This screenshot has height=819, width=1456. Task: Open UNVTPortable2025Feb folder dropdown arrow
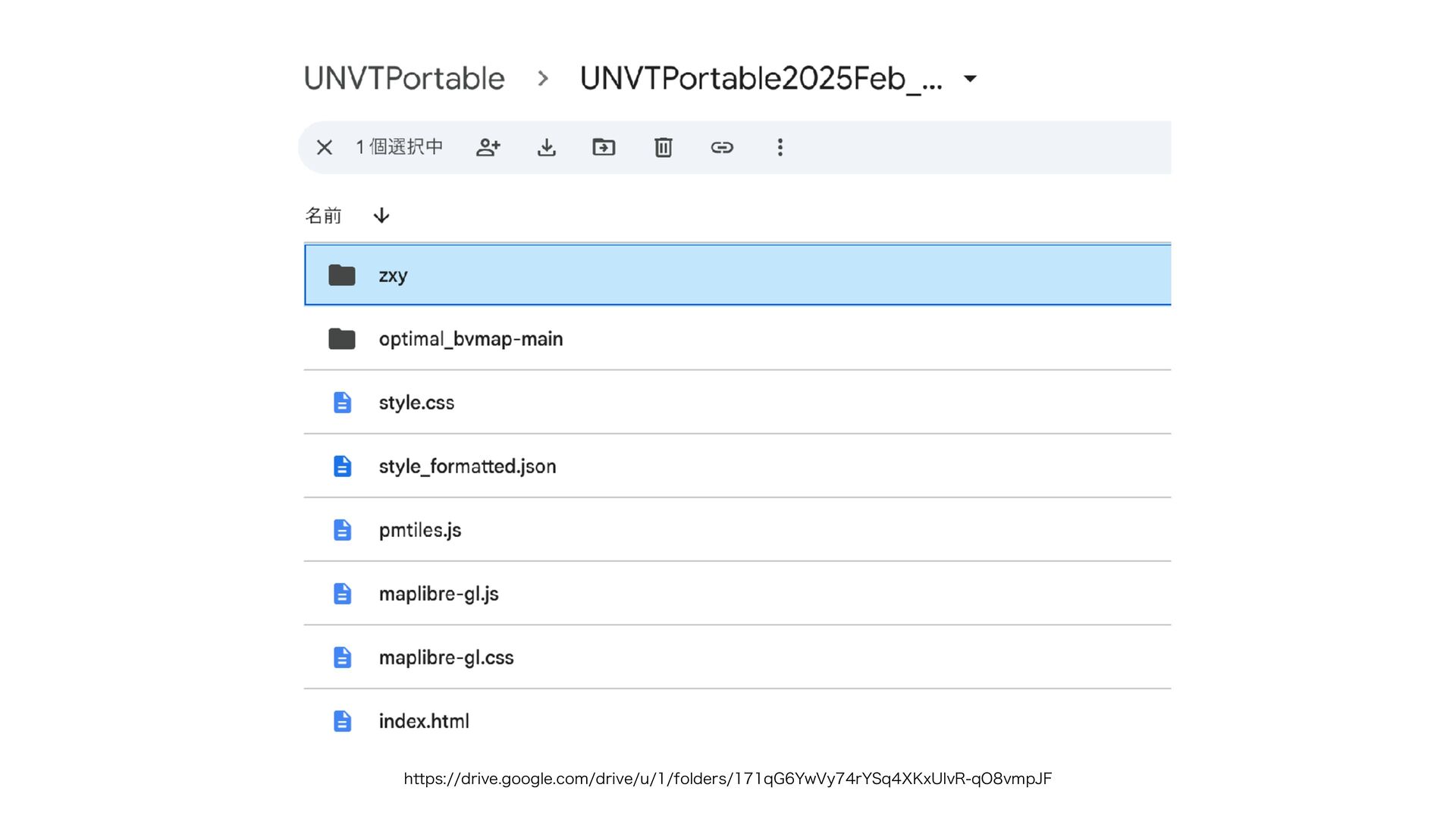(970, 79)
